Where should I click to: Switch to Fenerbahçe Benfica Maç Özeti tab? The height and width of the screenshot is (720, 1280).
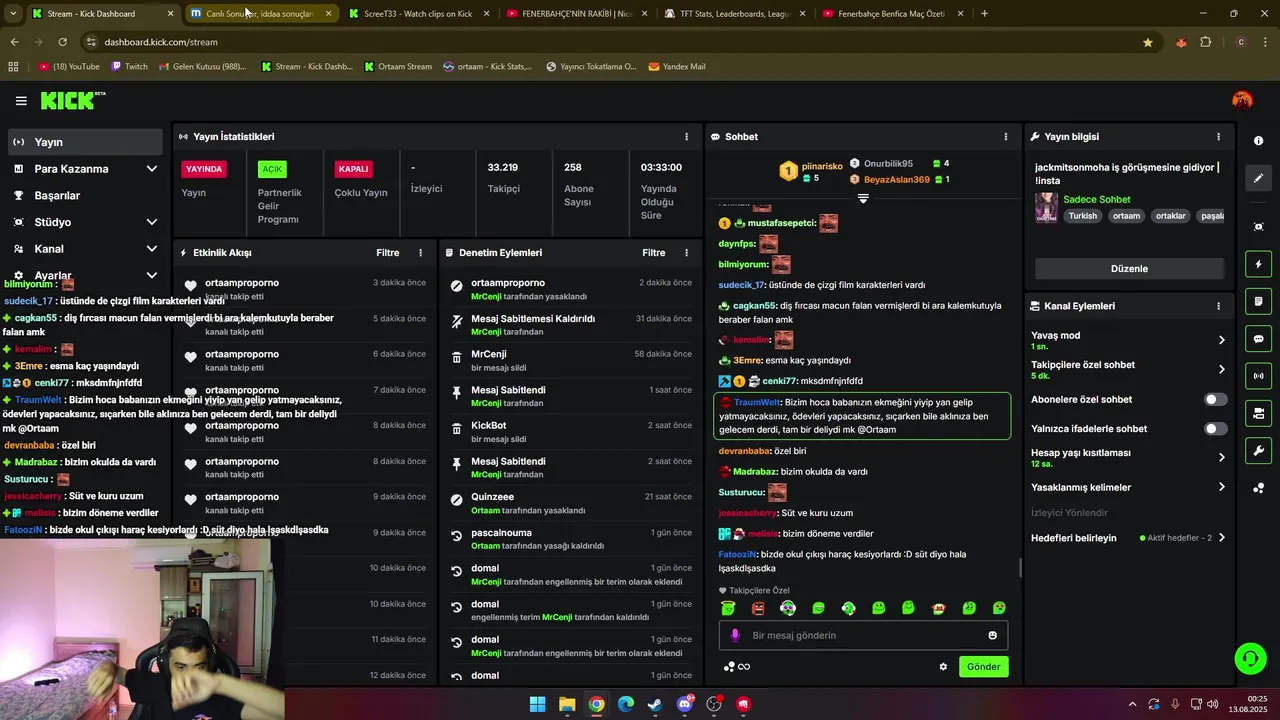click(x=892, y=14)
